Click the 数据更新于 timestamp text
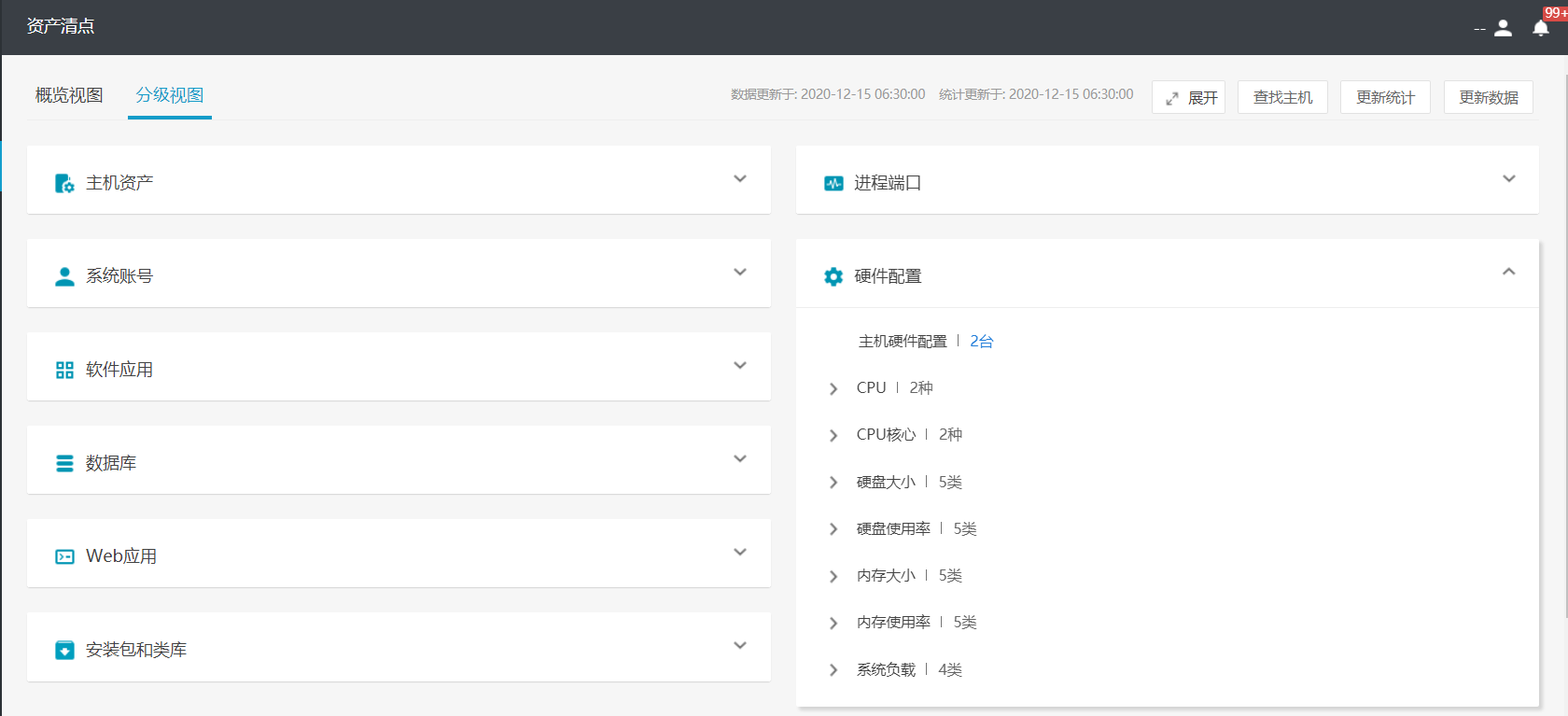The image size is (1568, 716). pyautogui.click(x=828, y=94)
